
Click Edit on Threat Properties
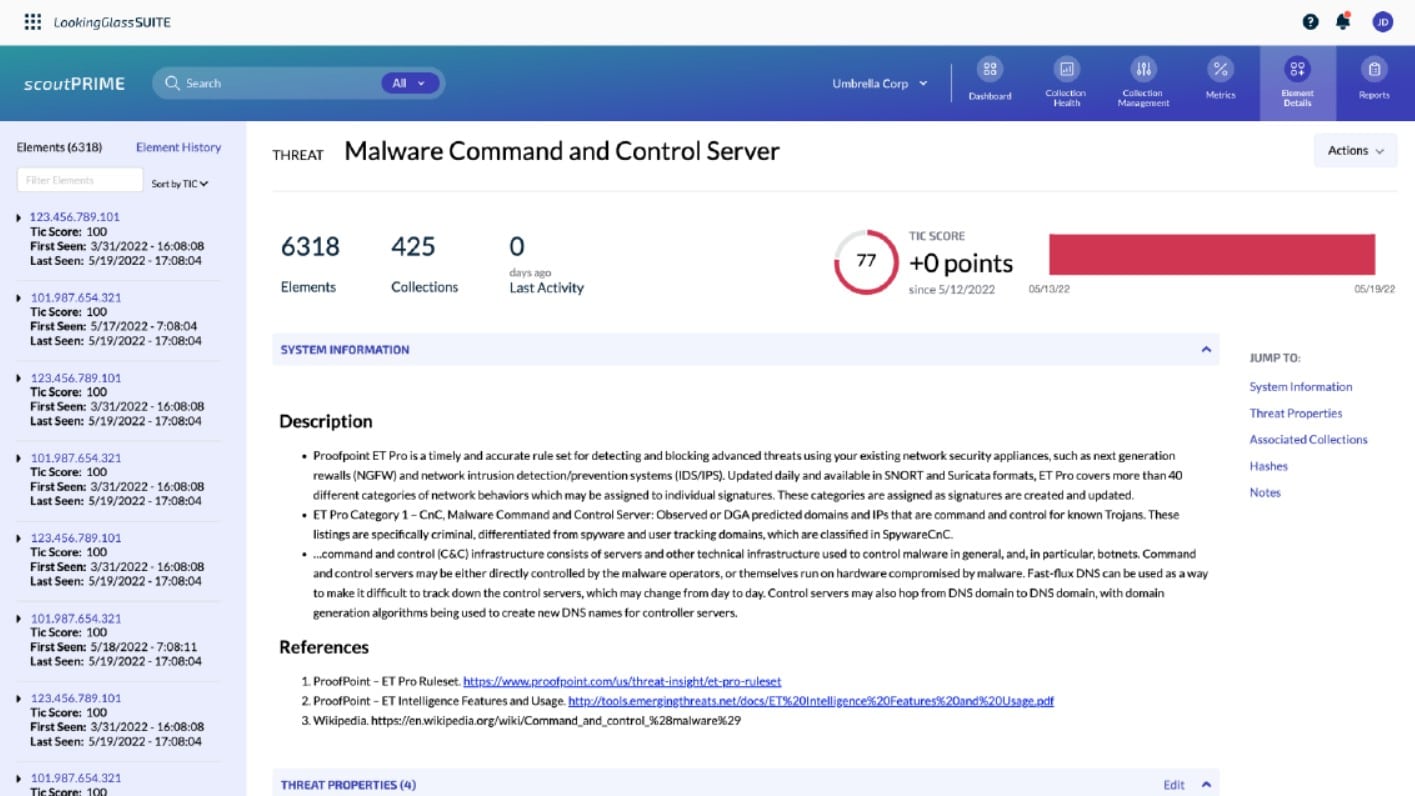coord(1173,785)
